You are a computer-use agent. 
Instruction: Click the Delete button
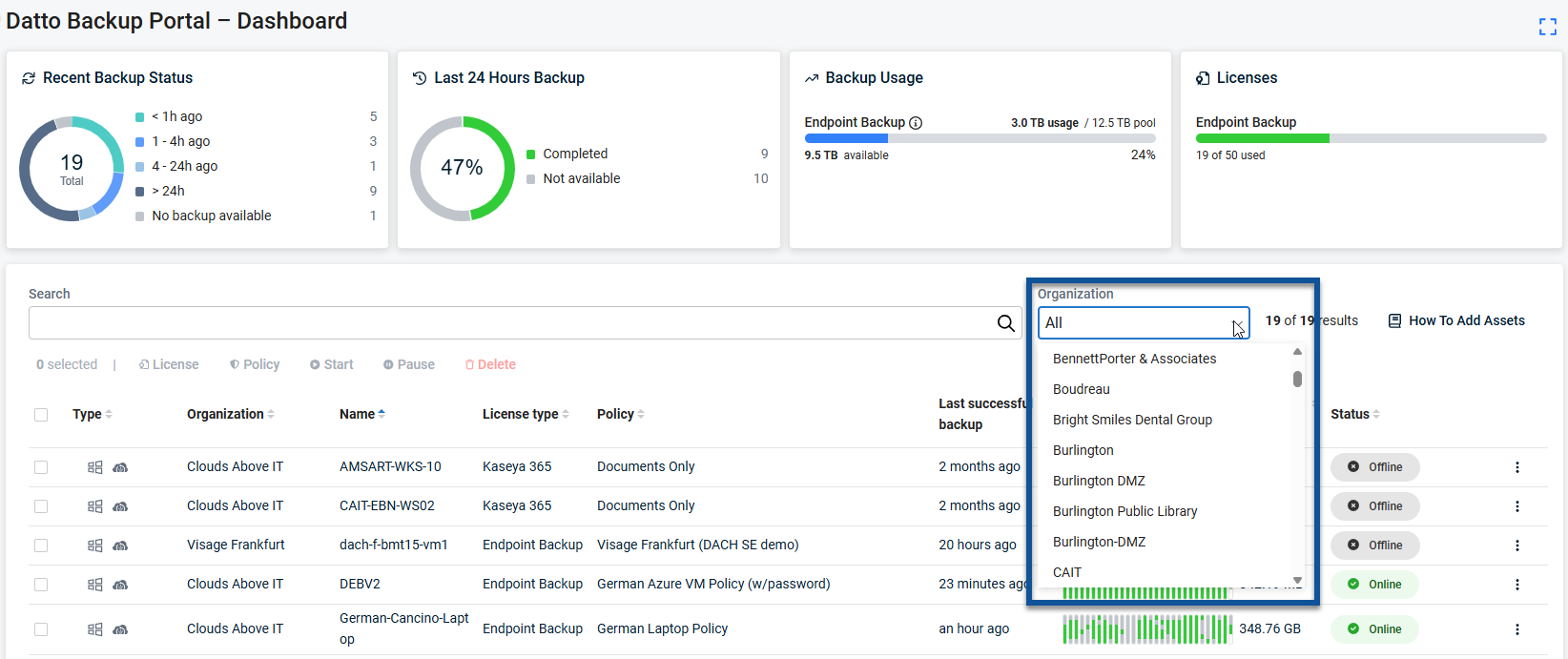490,364
